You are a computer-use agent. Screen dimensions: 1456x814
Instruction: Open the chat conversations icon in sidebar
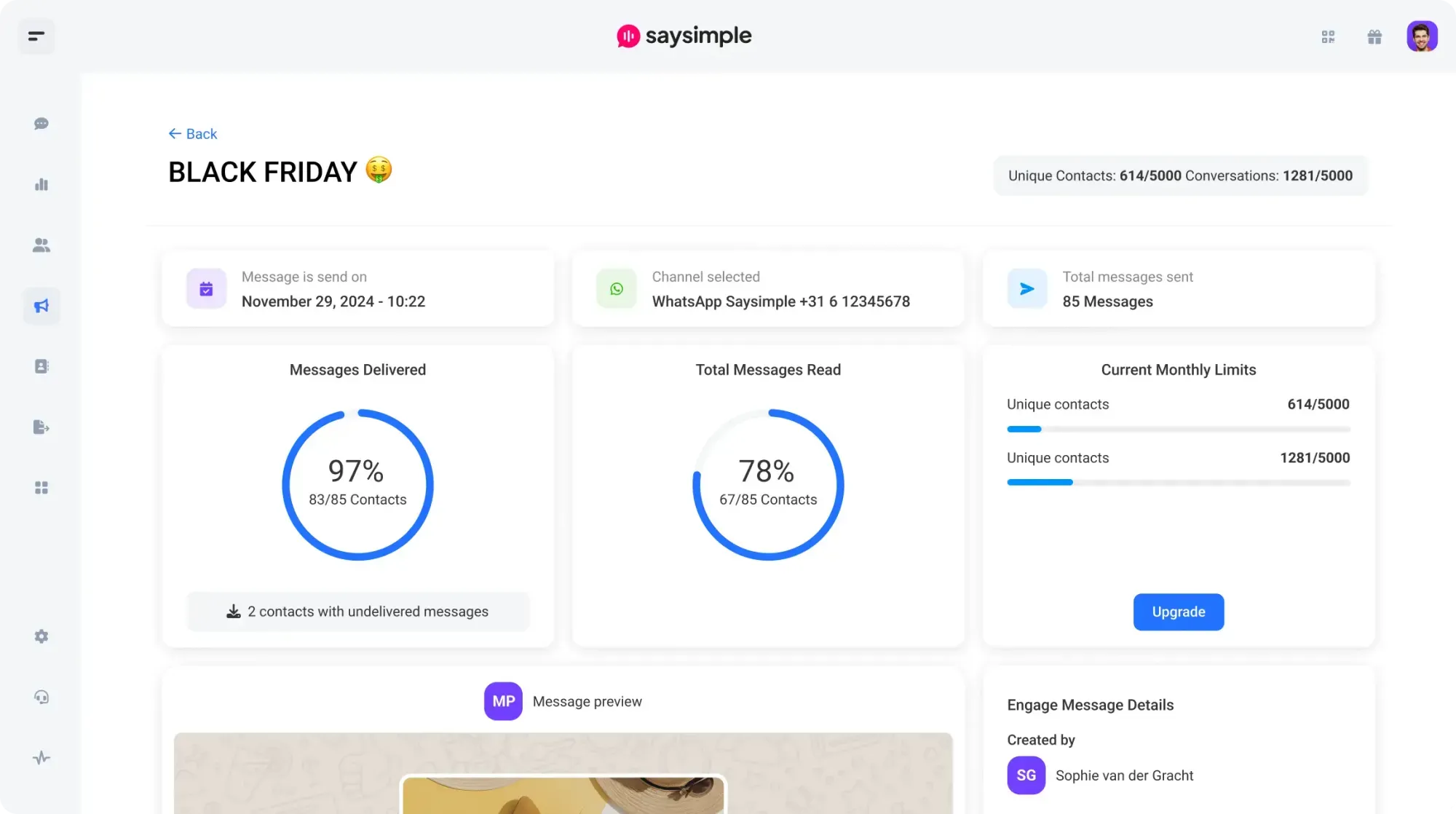pos(41,123)
